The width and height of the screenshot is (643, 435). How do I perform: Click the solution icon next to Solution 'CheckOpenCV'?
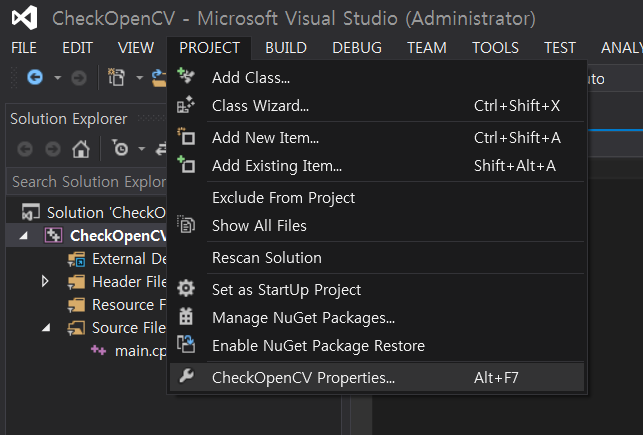(x=31, y=212)
